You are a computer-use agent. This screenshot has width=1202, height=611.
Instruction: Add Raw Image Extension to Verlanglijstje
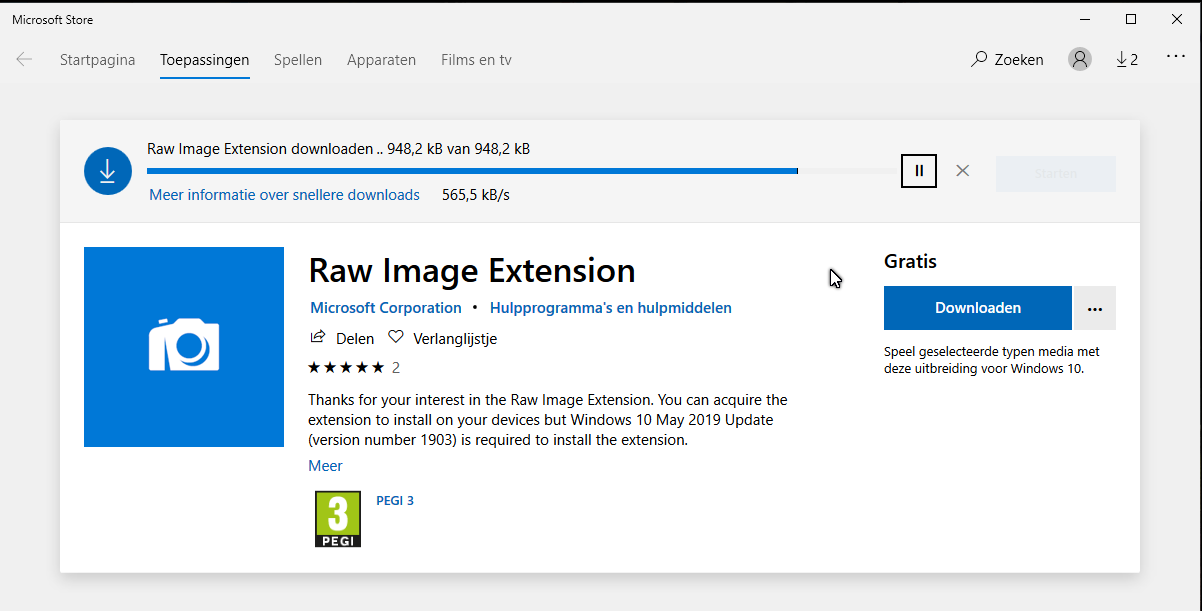[x=442, y=338]
